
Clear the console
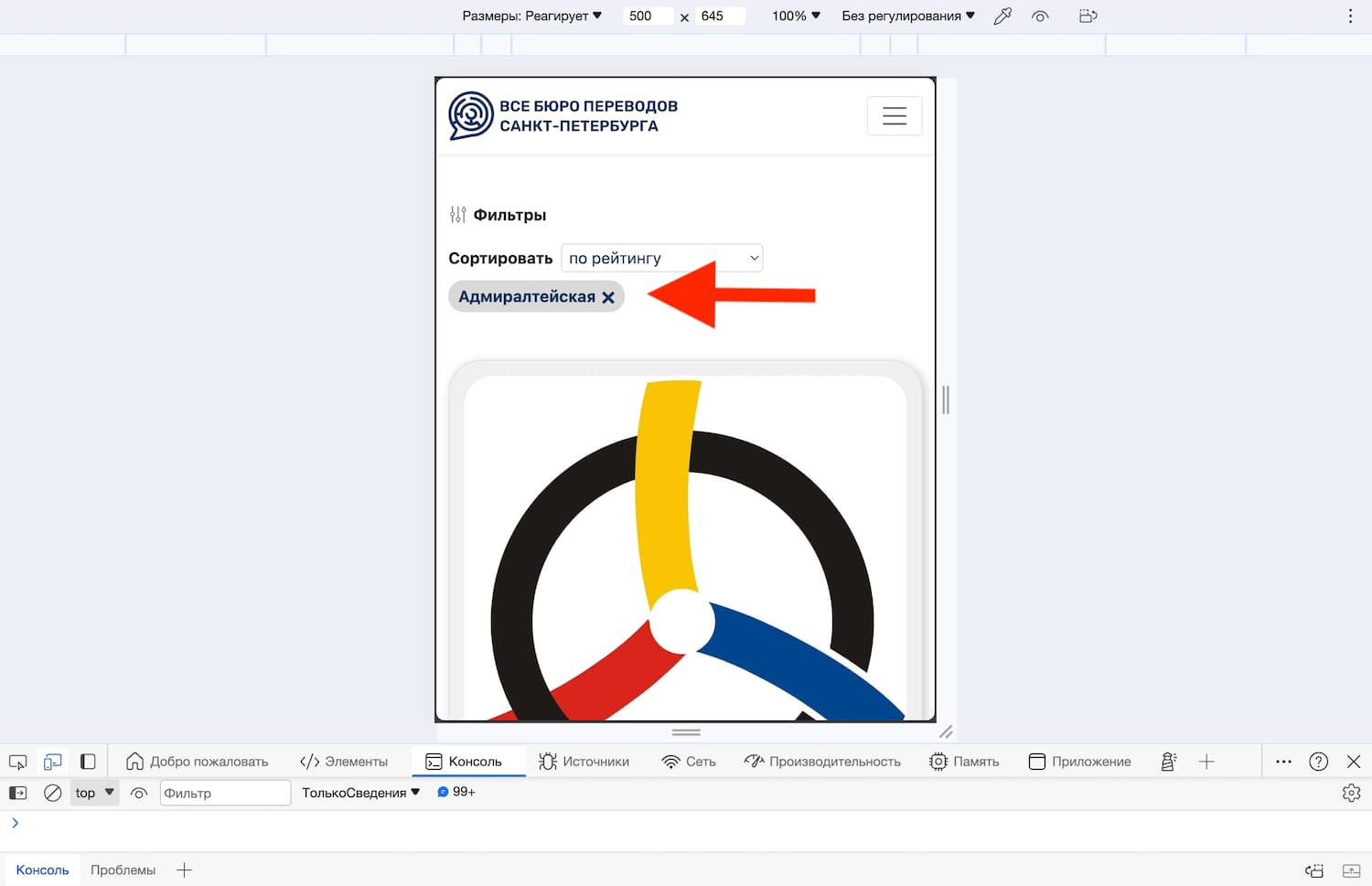point(53,793)
